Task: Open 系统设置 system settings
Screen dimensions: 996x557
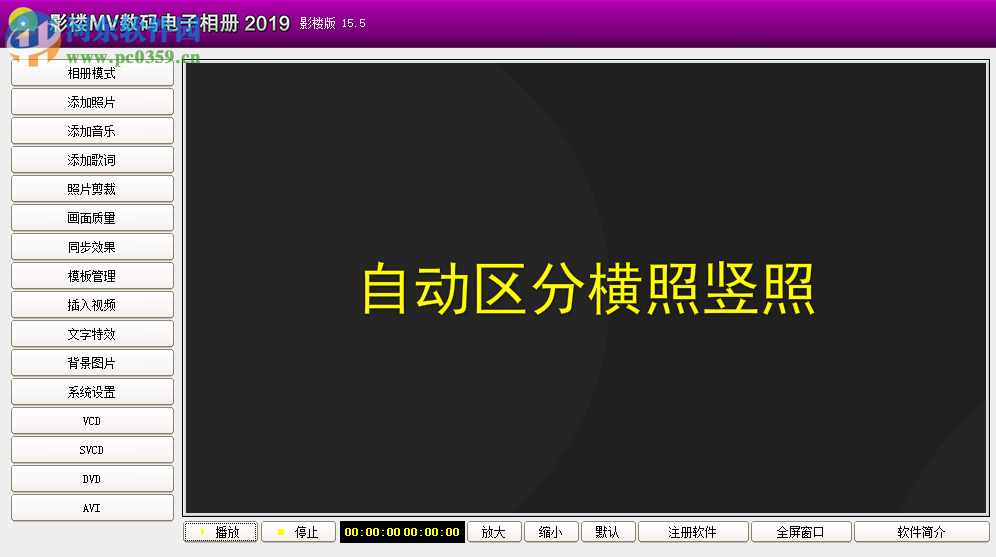Action: (x=92, y=392)
